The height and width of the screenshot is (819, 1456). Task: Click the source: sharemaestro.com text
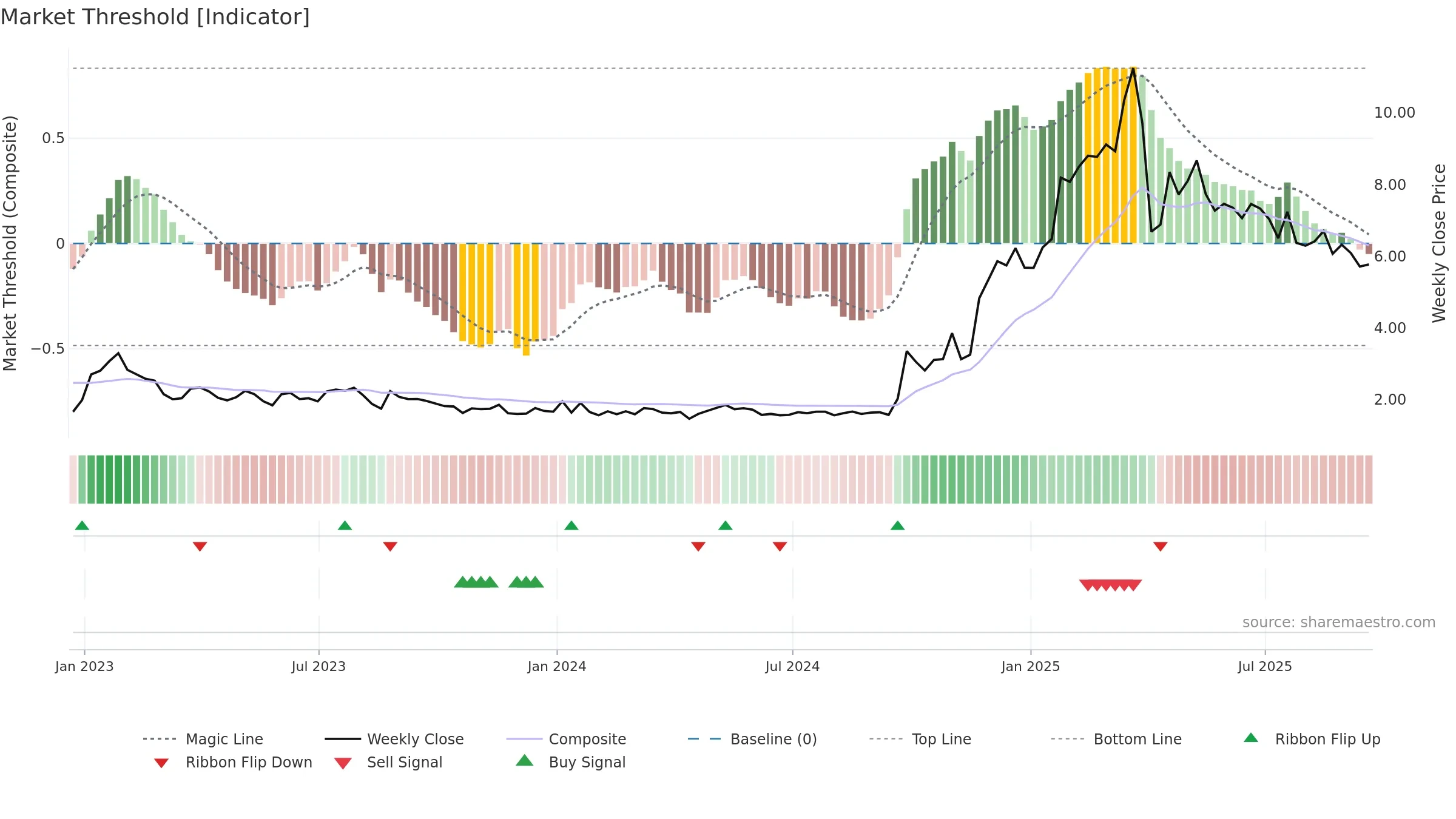click(1339, 622)
